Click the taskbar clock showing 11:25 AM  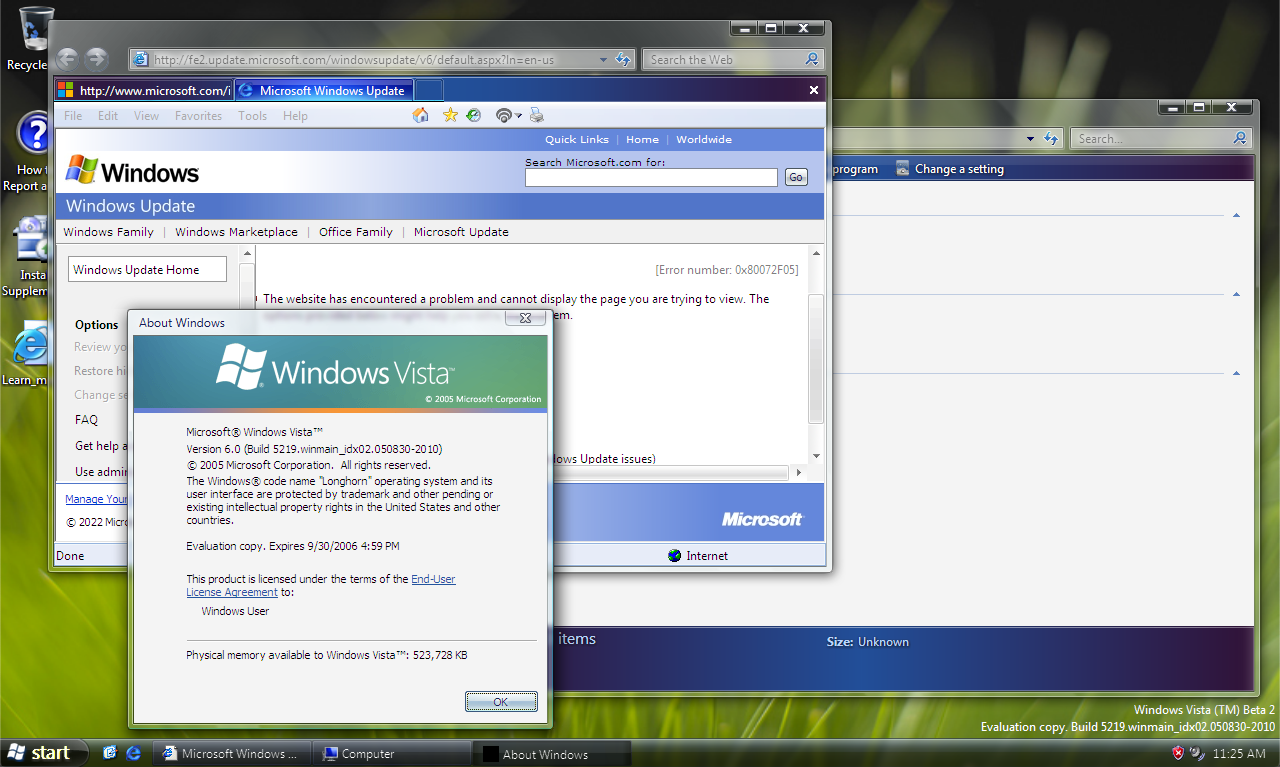(1239, 754)
